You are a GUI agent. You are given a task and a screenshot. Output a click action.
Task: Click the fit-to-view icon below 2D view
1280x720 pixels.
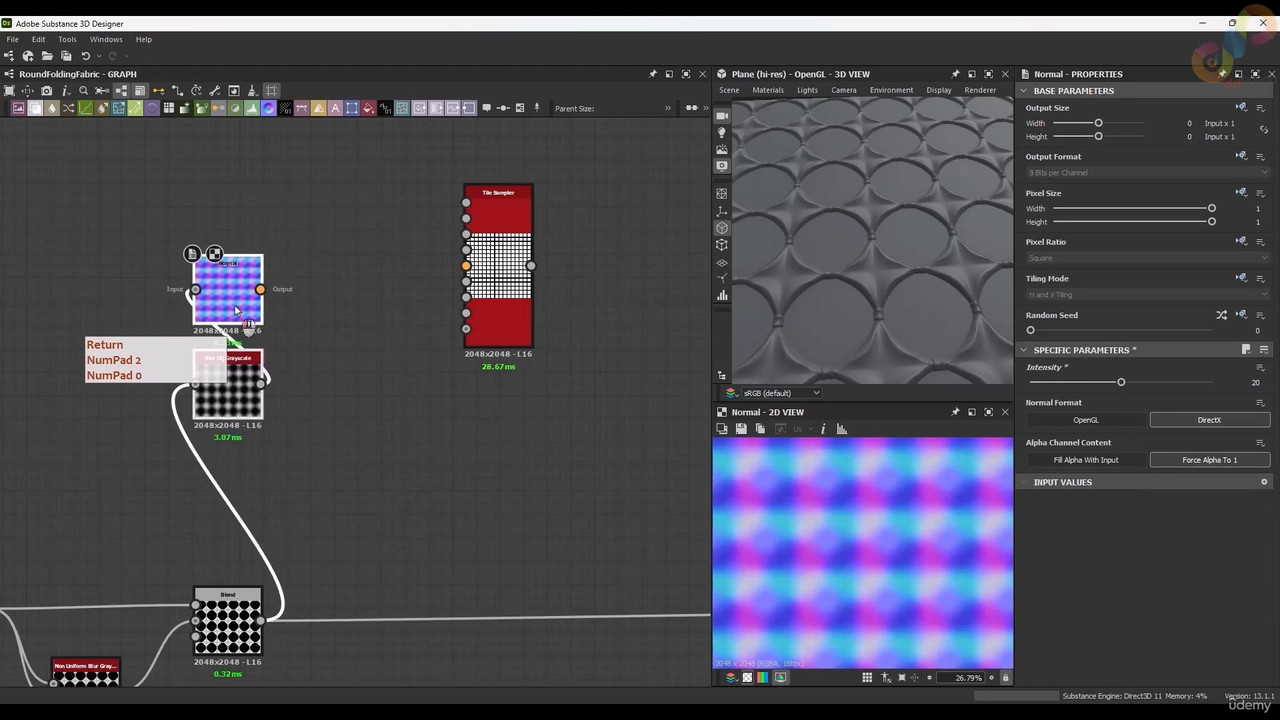pyautogui.click(x=902, y=678)
